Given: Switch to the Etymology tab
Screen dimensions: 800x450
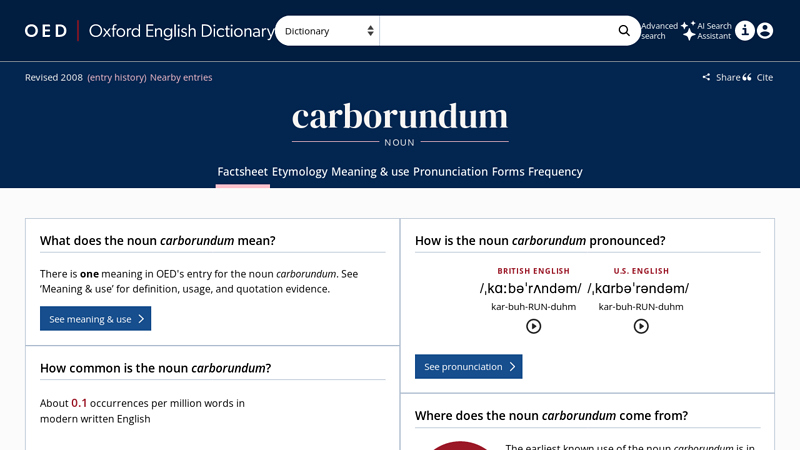Looking at the screenshot, I should 299,171.
